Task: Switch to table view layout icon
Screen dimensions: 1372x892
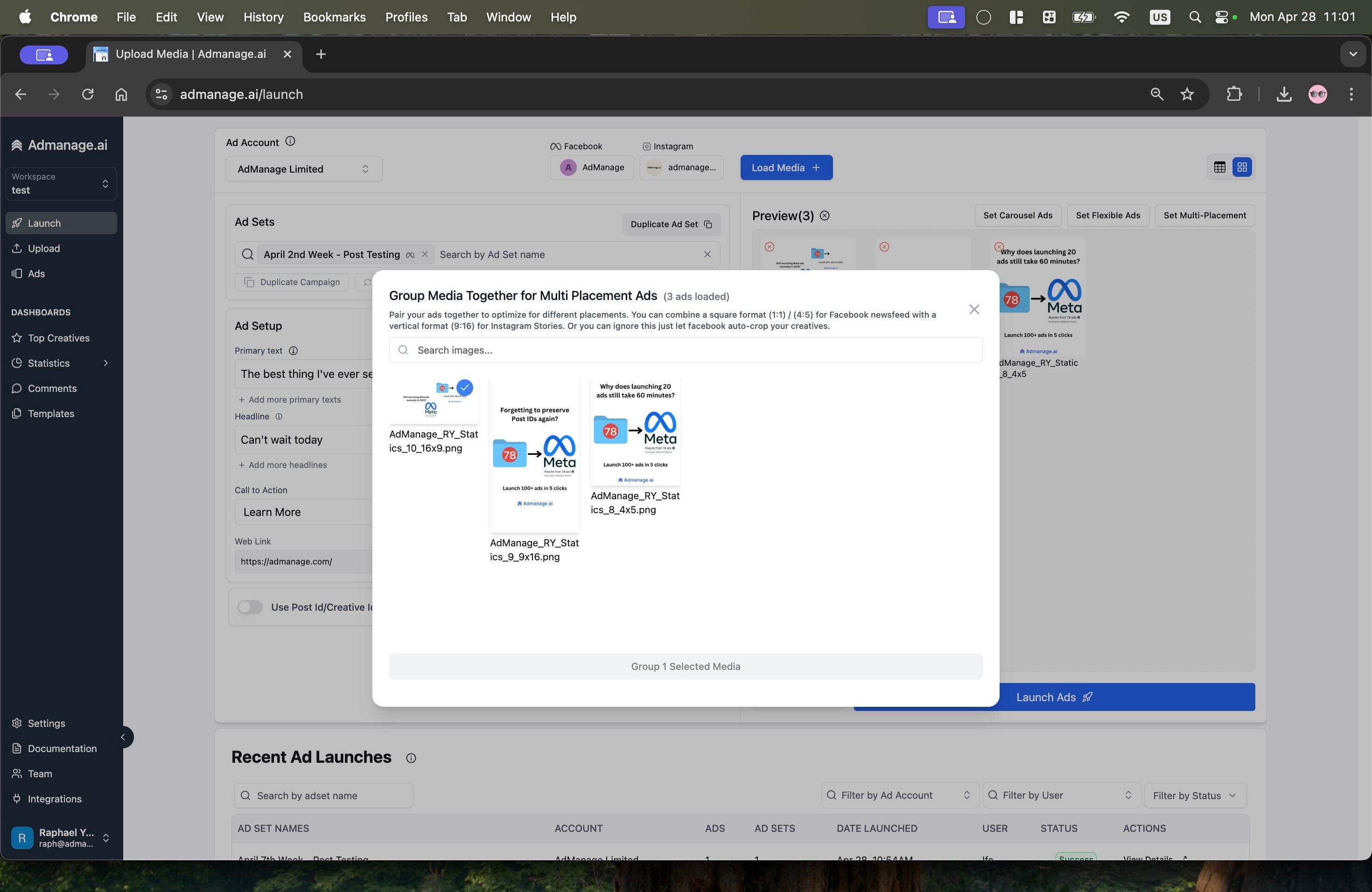Action: (1219, 167)
